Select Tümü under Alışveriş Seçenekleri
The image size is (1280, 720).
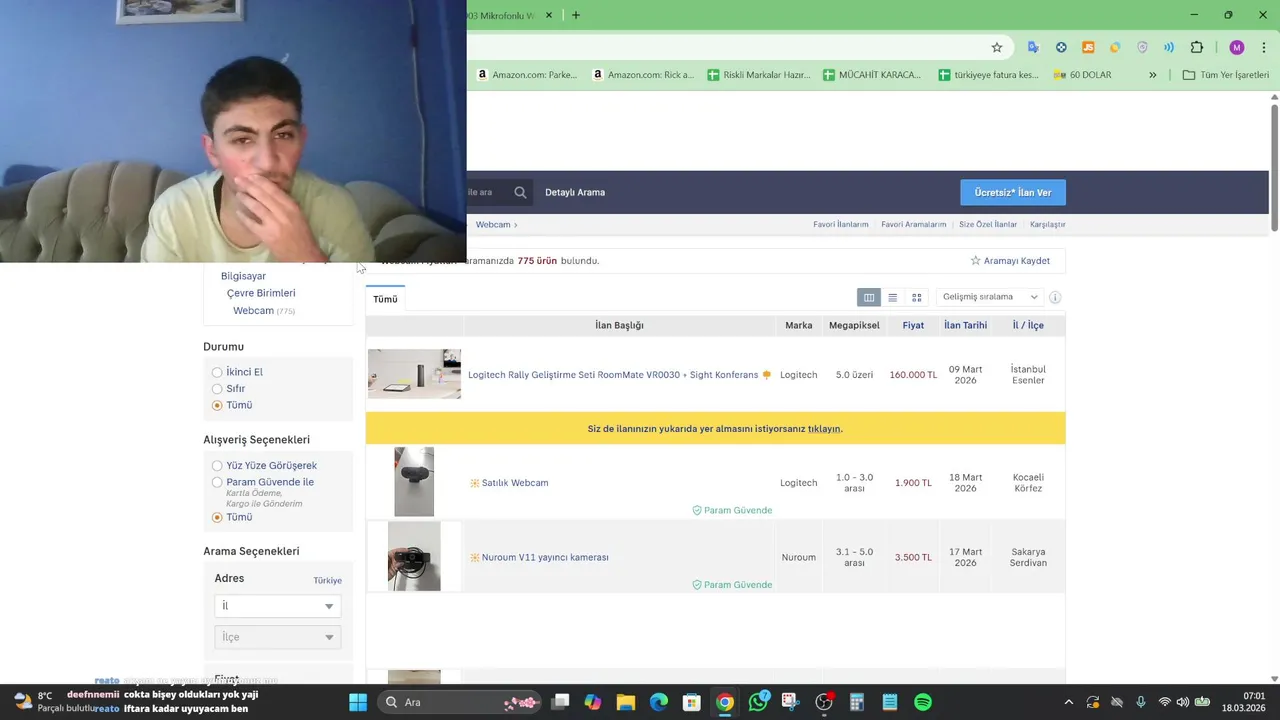point(217,517)
